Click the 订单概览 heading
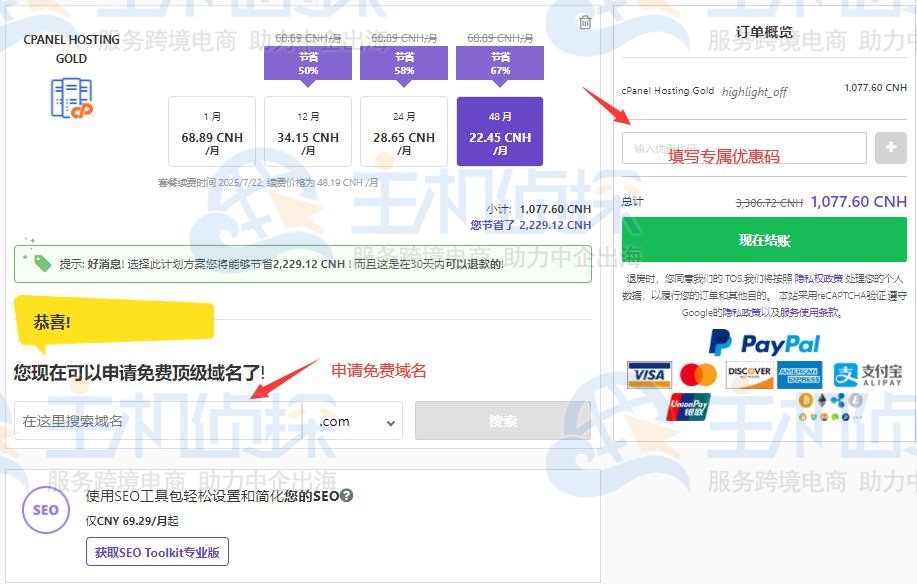917x584 pixels. (764, 32)
